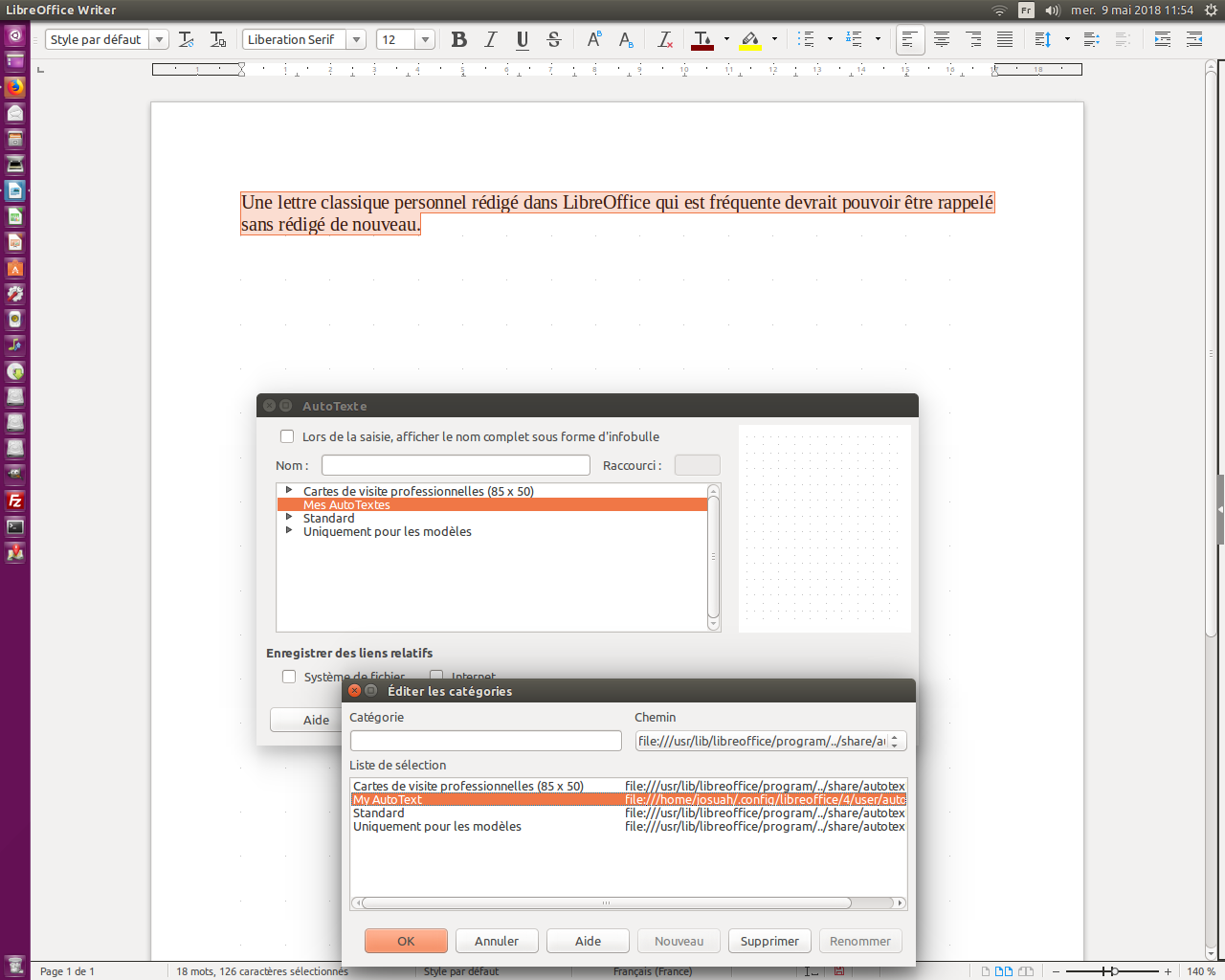Check the 'Système de fichier' checkbox
The width and height of the screenshot is (1225, 980).
click(289, 677)
